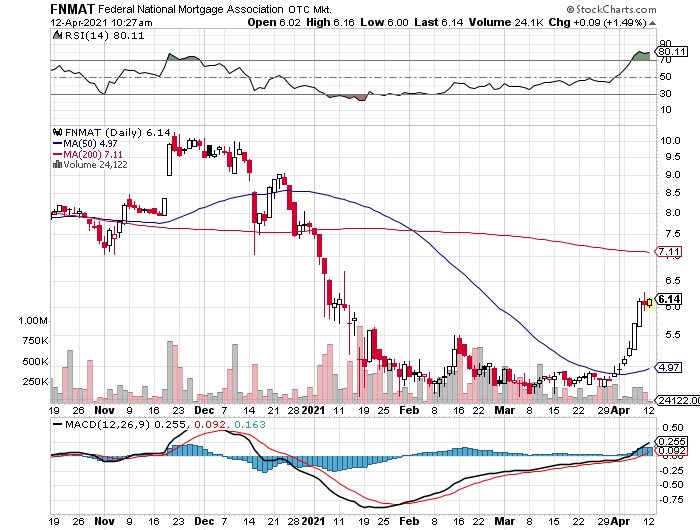
Task: Click the 8.5 price axis label
Action: [x=672, y=193]
